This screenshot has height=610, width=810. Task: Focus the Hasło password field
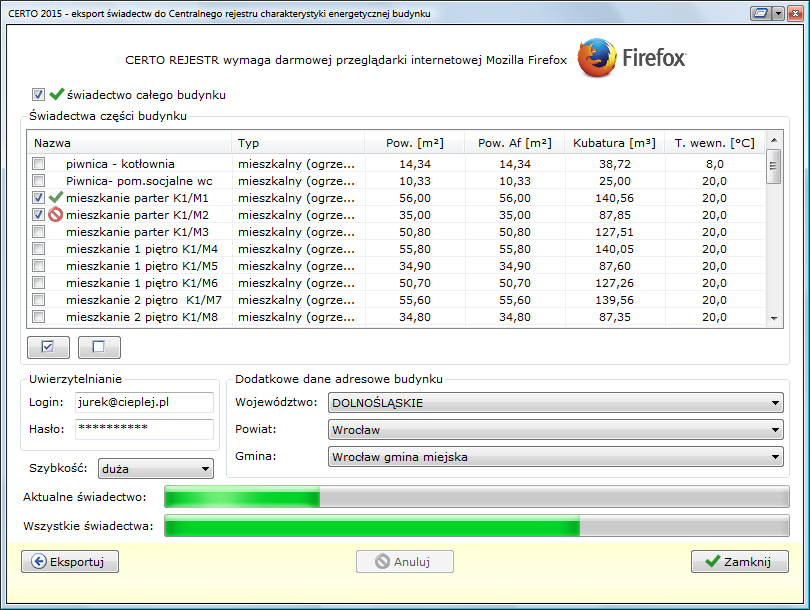coord(144,429)
